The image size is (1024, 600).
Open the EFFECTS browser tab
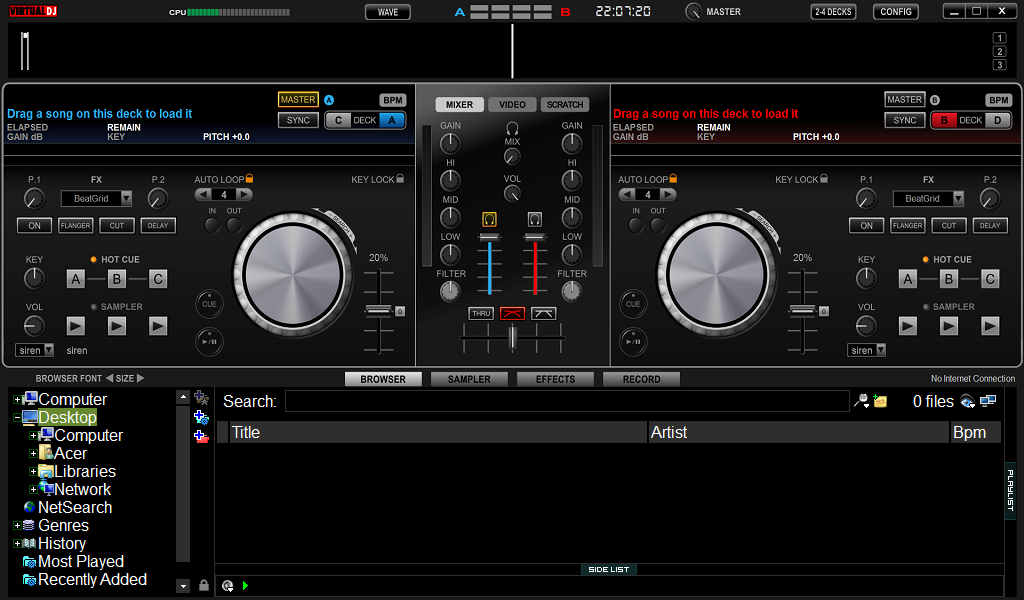click(555, 379)
